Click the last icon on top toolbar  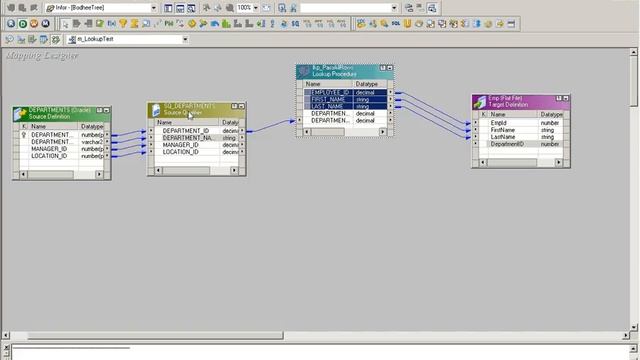432,8
